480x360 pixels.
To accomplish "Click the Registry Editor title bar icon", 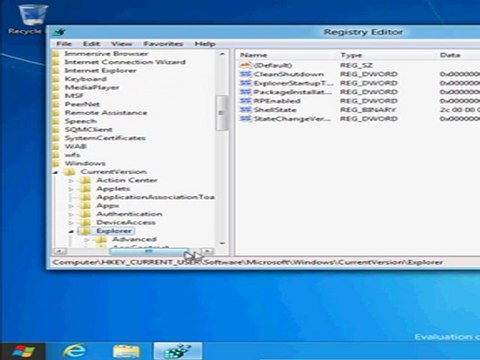I will (59, 32).
